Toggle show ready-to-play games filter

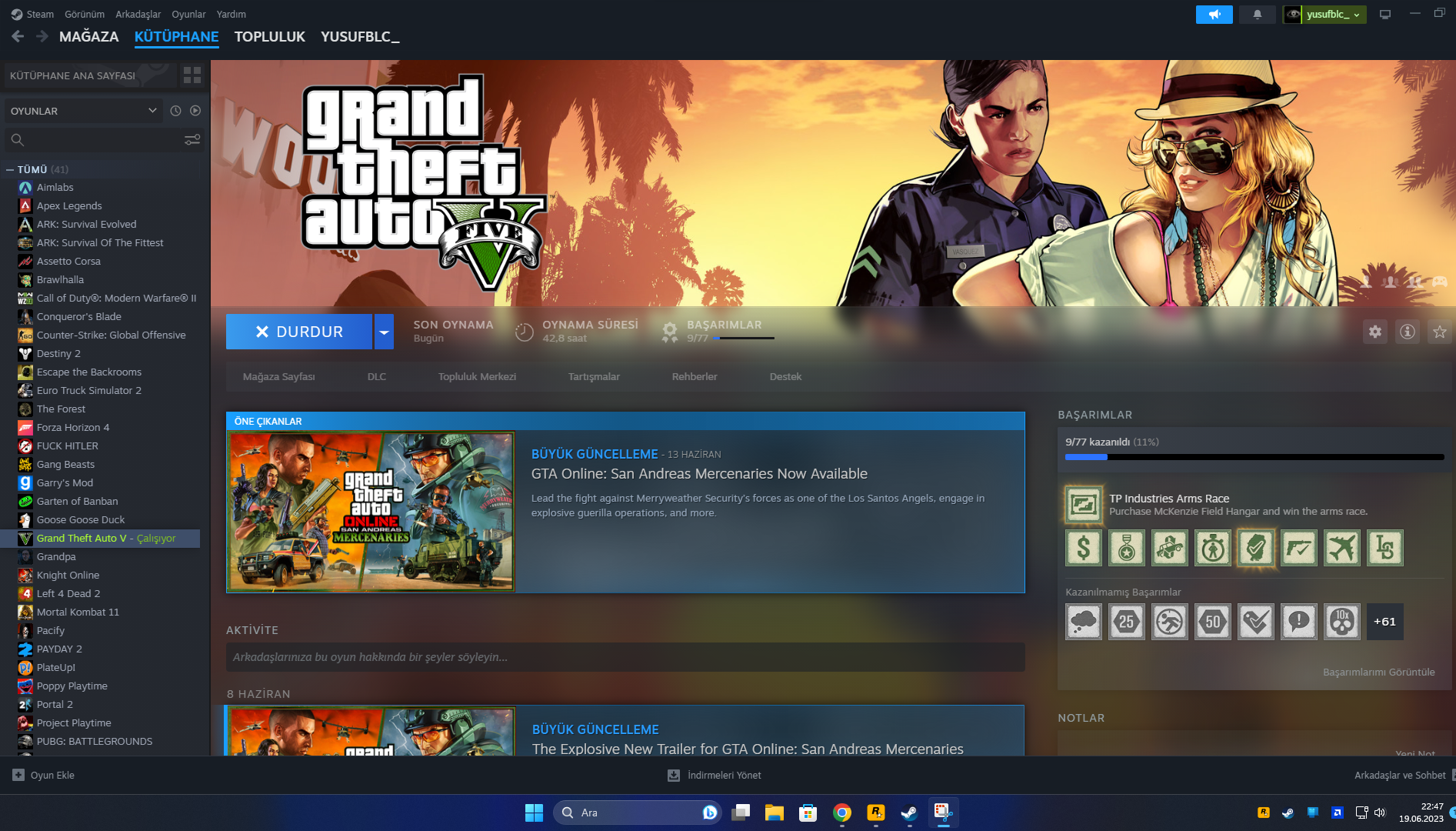point(195,111)
